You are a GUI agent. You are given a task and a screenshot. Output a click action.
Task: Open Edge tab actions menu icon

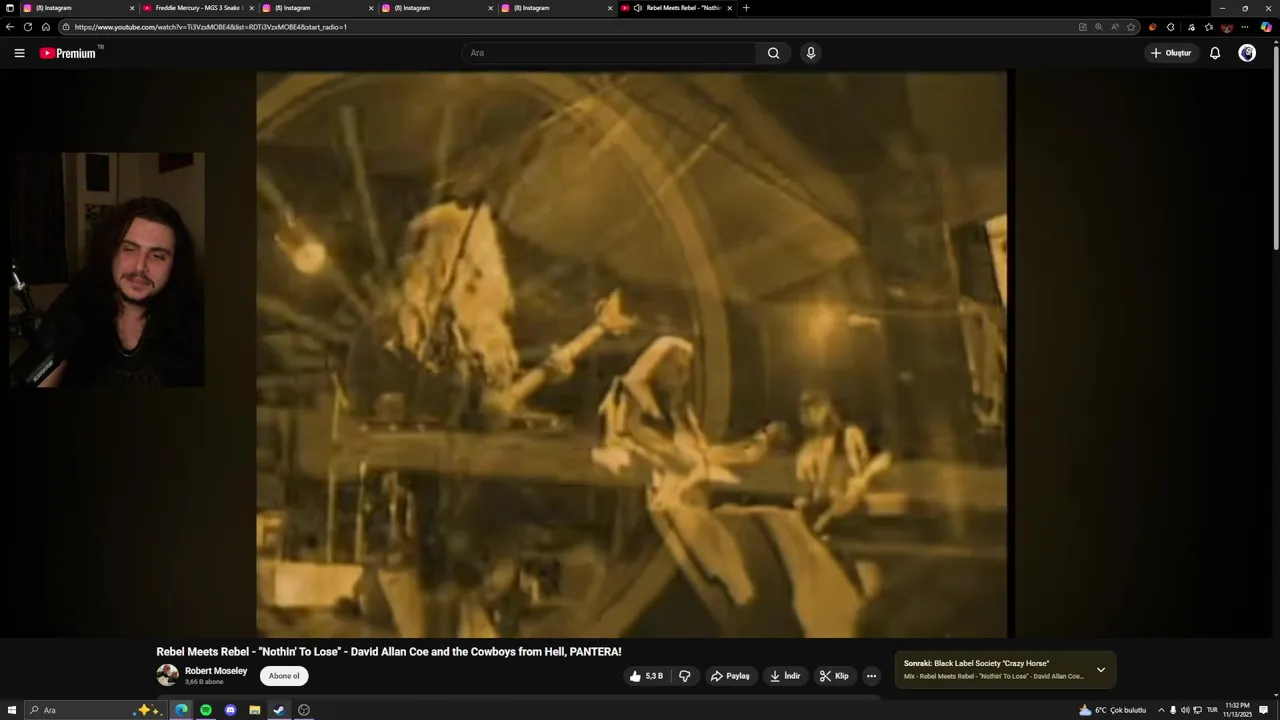(10, 8)
